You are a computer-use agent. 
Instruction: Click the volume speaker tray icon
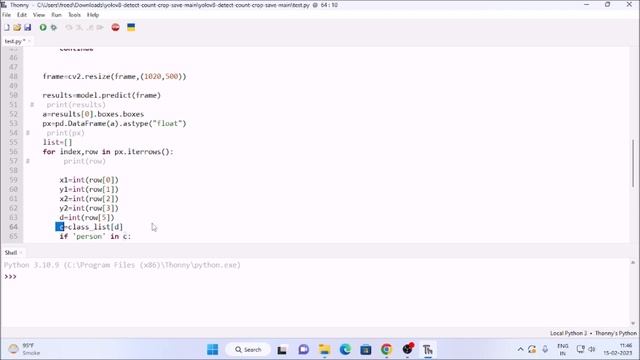click(591, 349)
